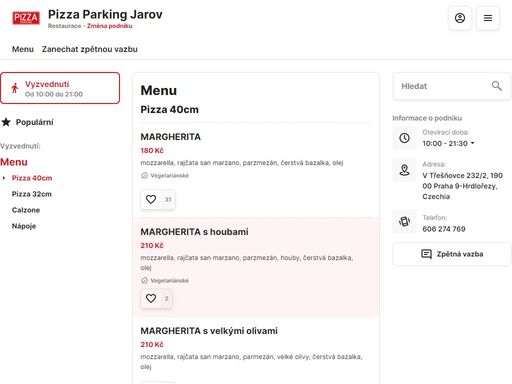Expand the opening hours dropdown arrow
This screenshot has width=512, height=384.
coord(473,143)
